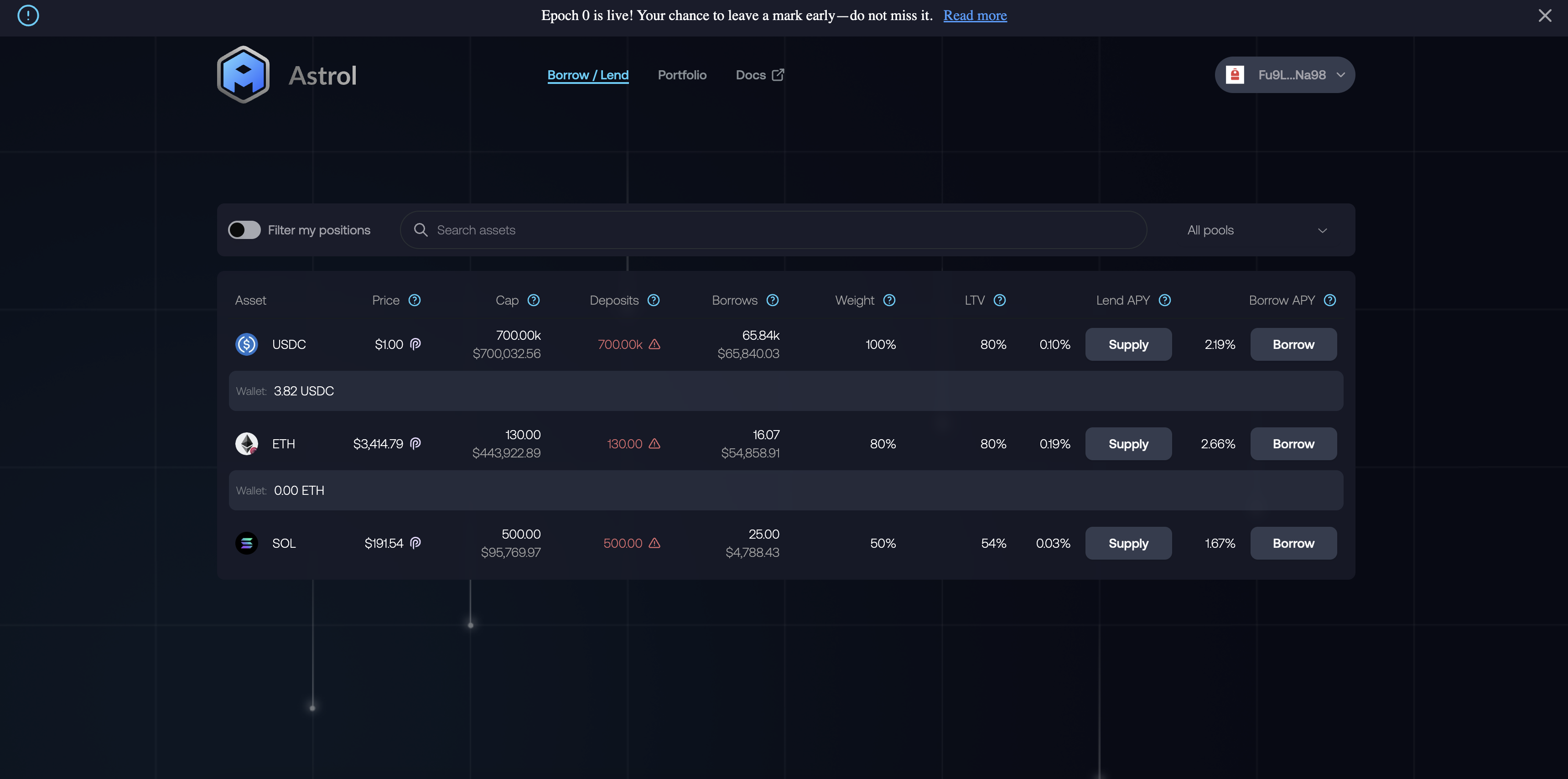Open the Read more link in the banner
Viewport: 1568px width, 779px height.
tap(975, 15)
